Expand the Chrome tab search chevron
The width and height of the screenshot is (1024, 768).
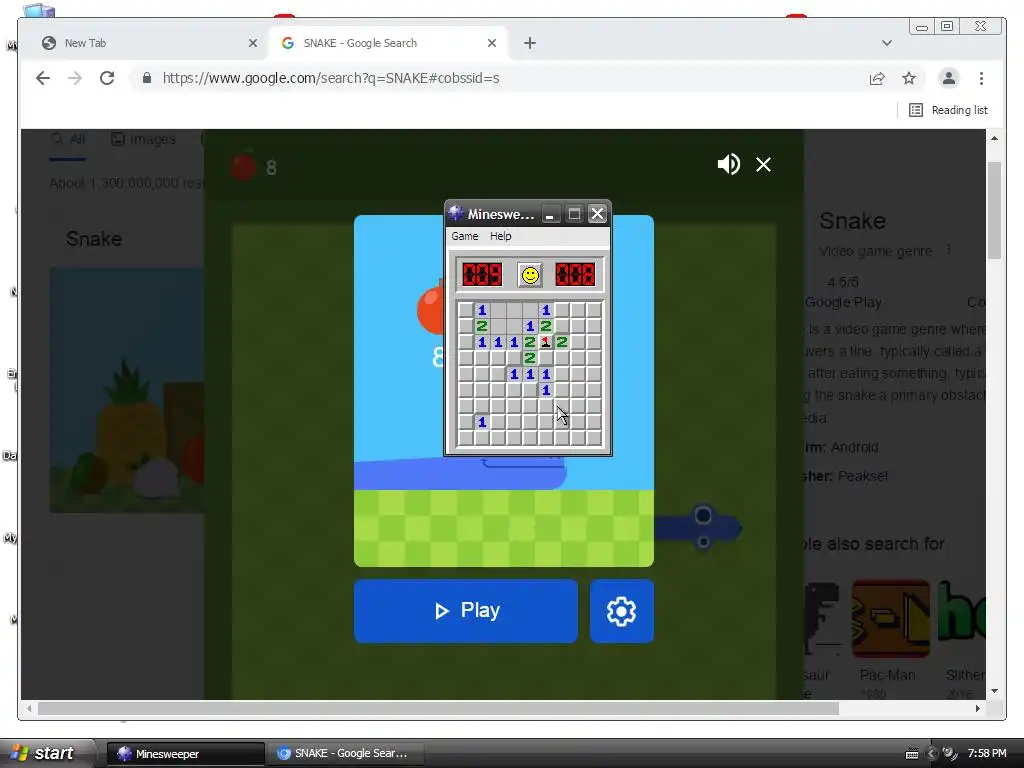[x=886, y=43]
